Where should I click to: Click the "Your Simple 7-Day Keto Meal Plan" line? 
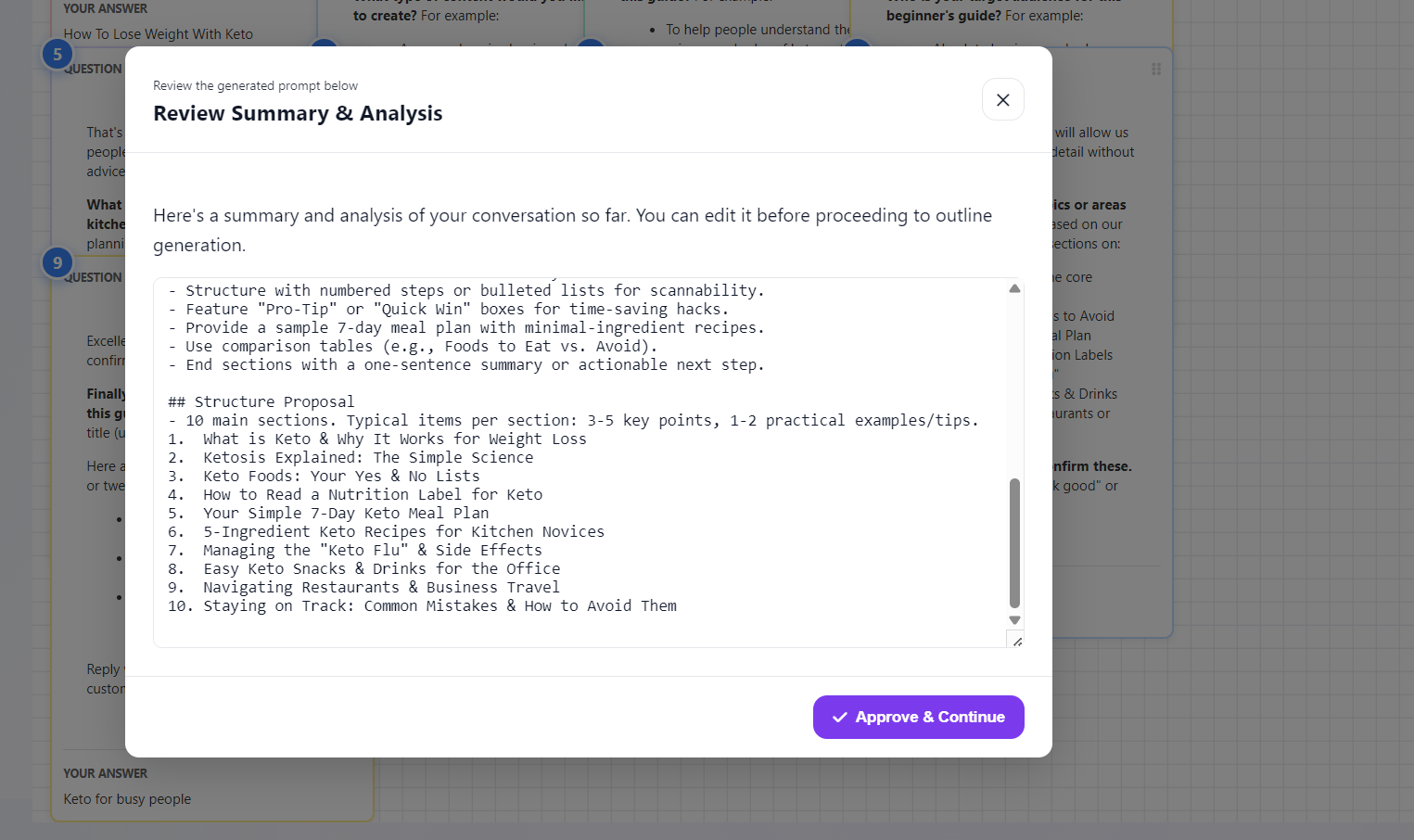coord(345,513)
